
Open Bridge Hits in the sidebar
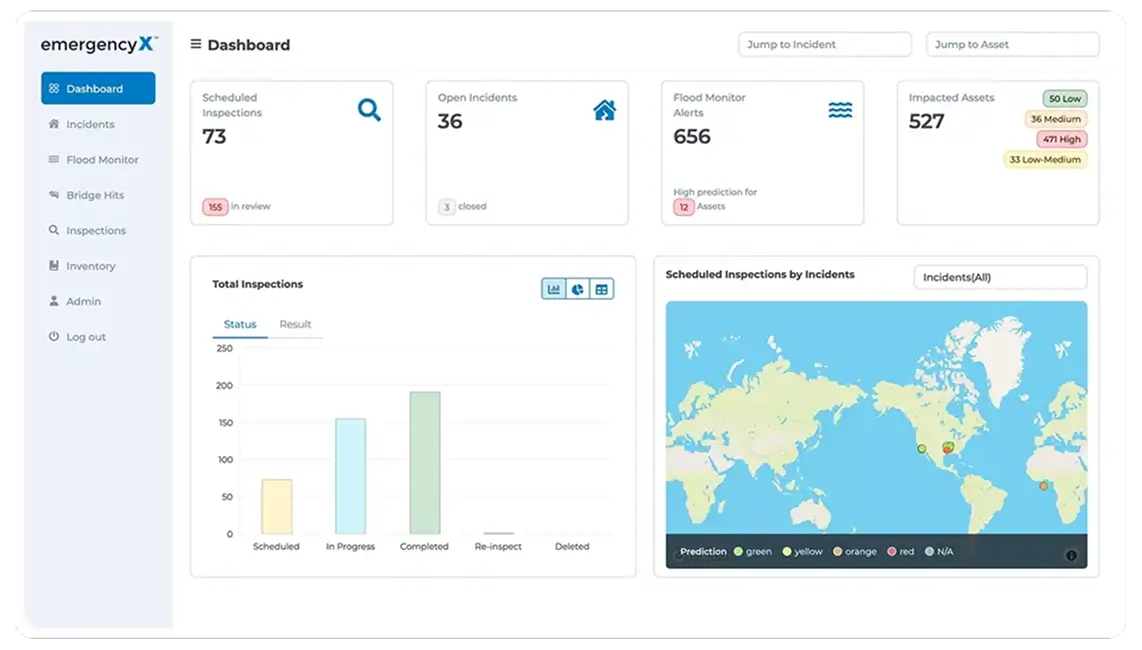pyautogui.click(x=86, y=195)
